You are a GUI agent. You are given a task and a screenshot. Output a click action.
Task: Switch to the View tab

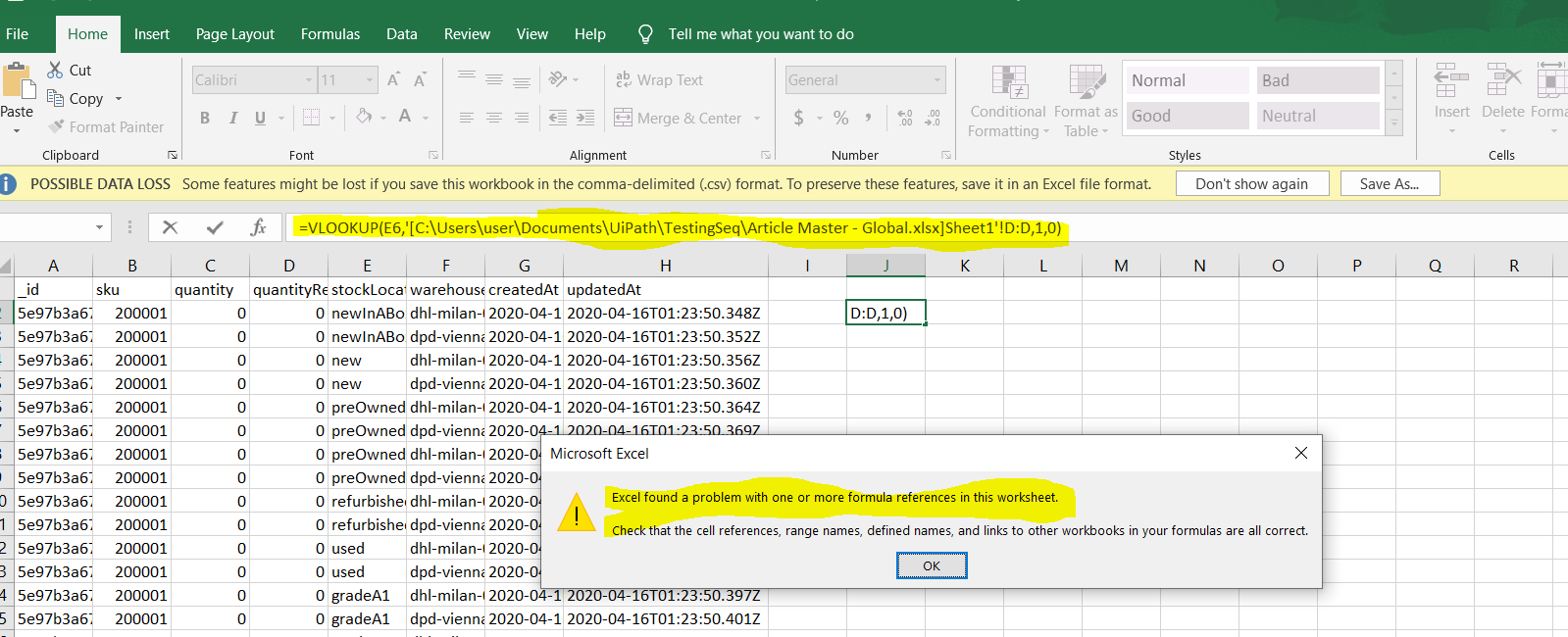(532, 34)
